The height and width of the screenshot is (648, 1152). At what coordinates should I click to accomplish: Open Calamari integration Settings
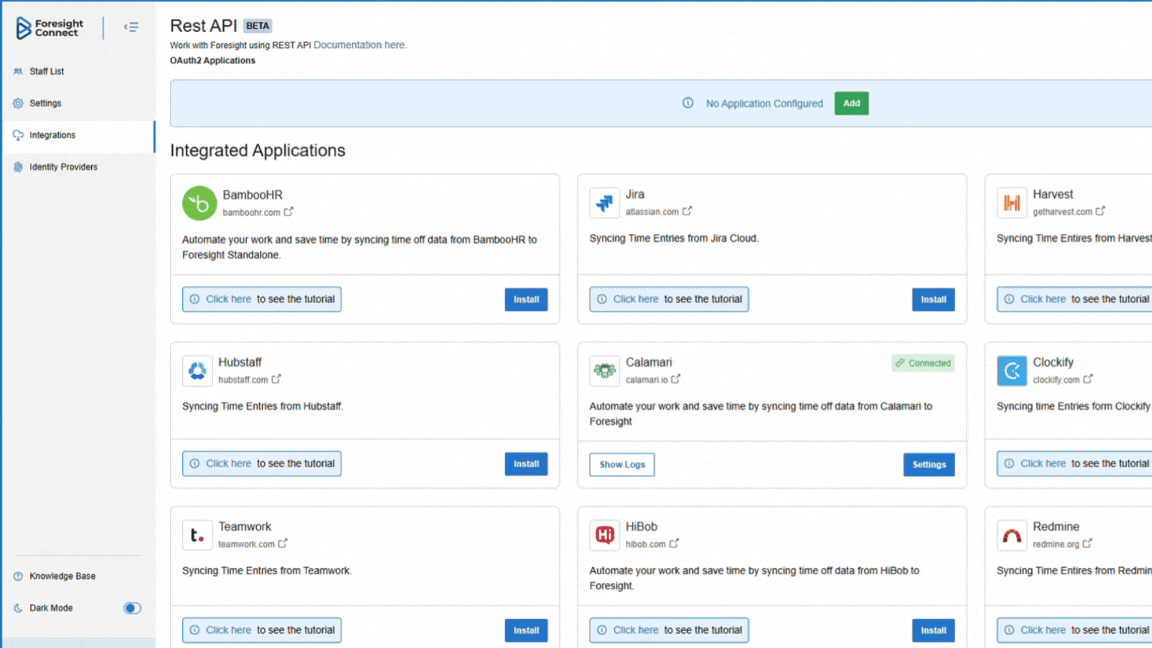pos(929,464)
